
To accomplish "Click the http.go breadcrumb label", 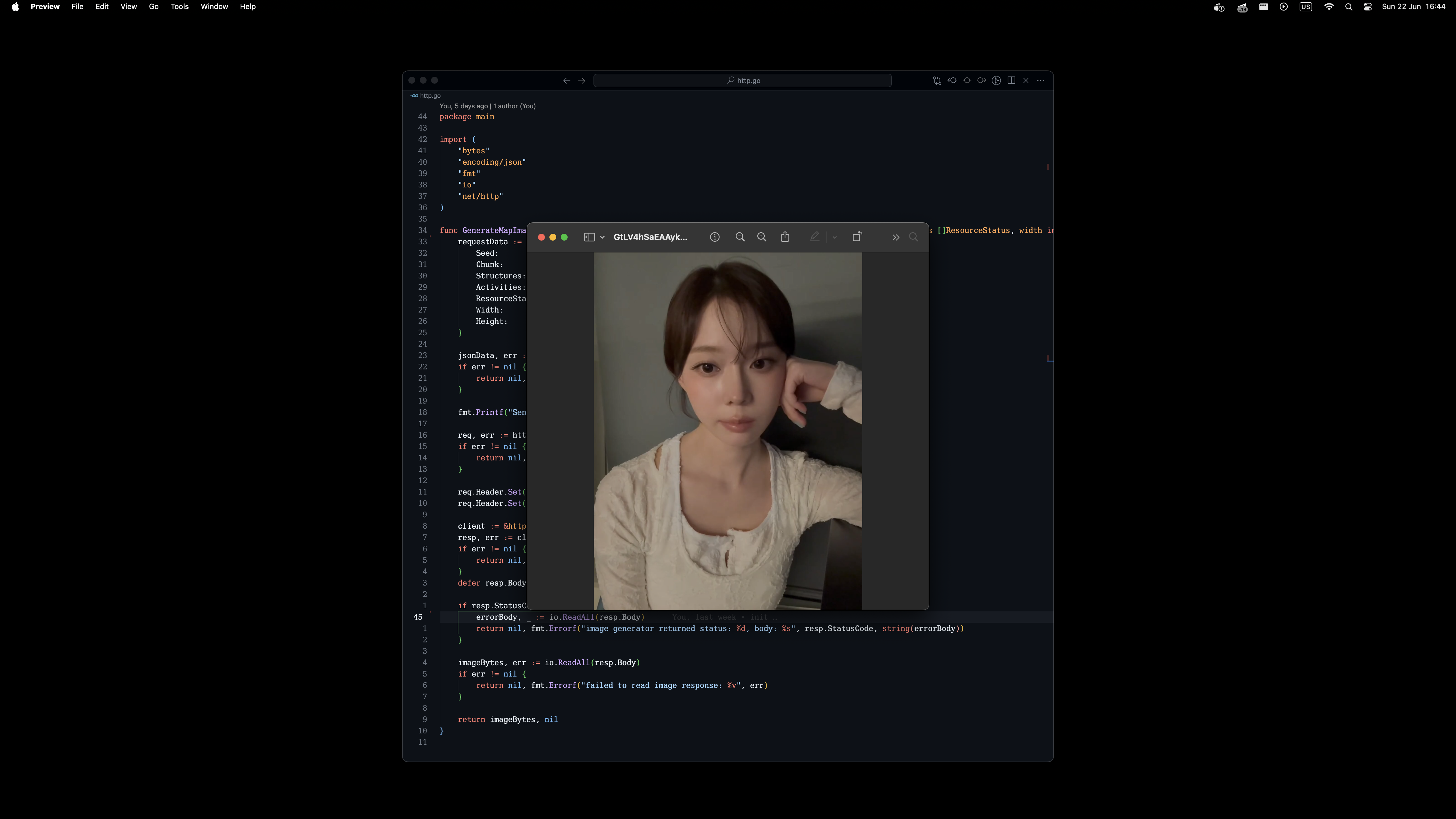I will coord(430,96).
